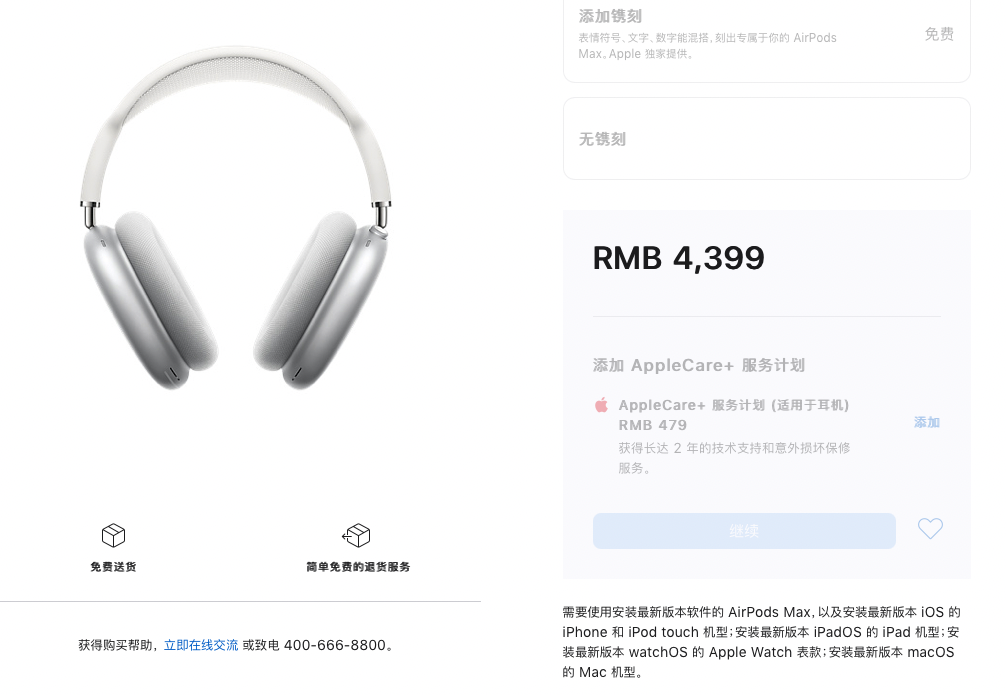Viewport: 1006px width, 695px height.
Task: Click the RMB 4,399 price text
Action: (678, 258)
